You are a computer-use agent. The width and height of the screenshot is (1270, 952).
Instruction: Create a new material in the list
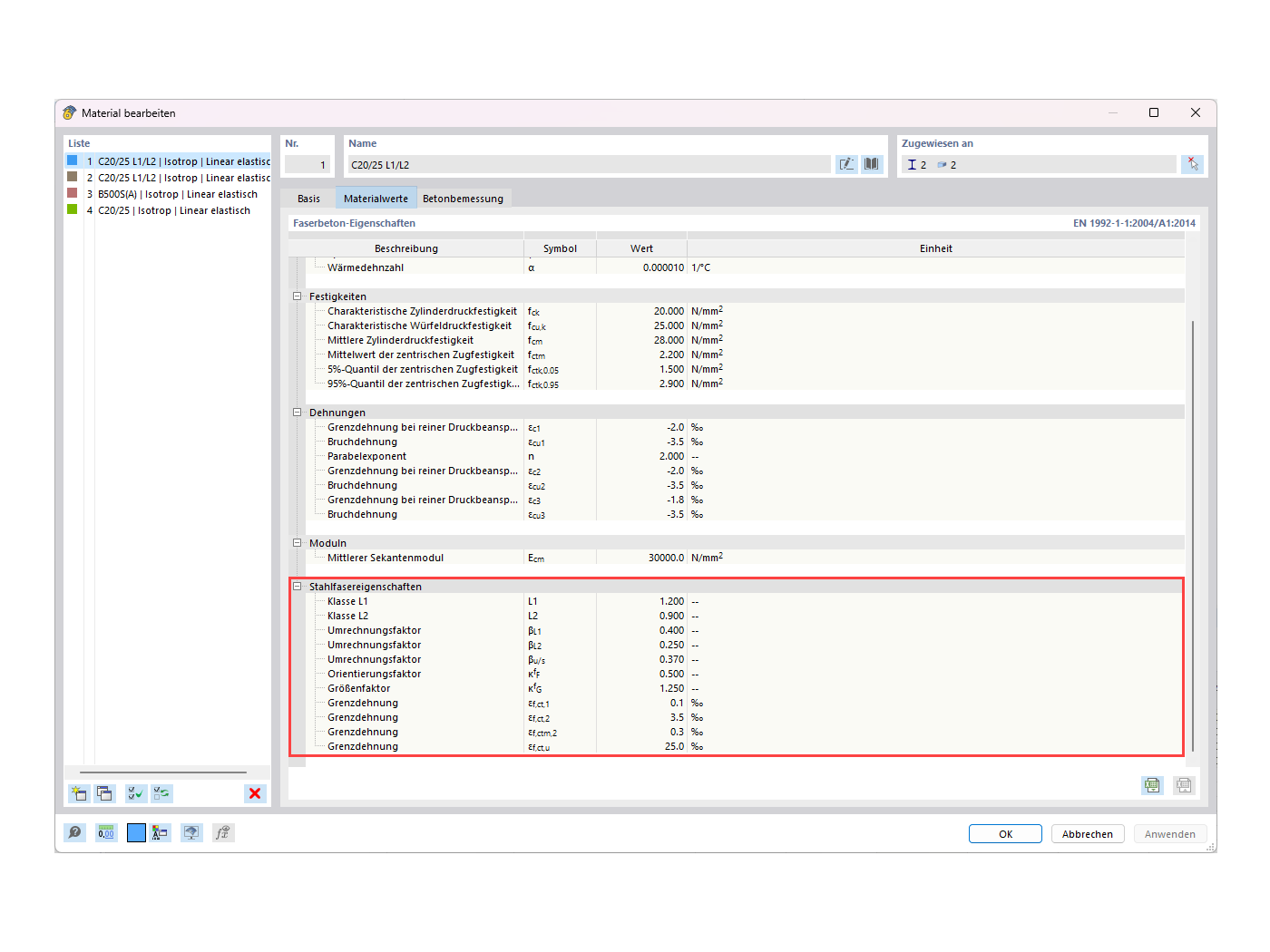78,793
